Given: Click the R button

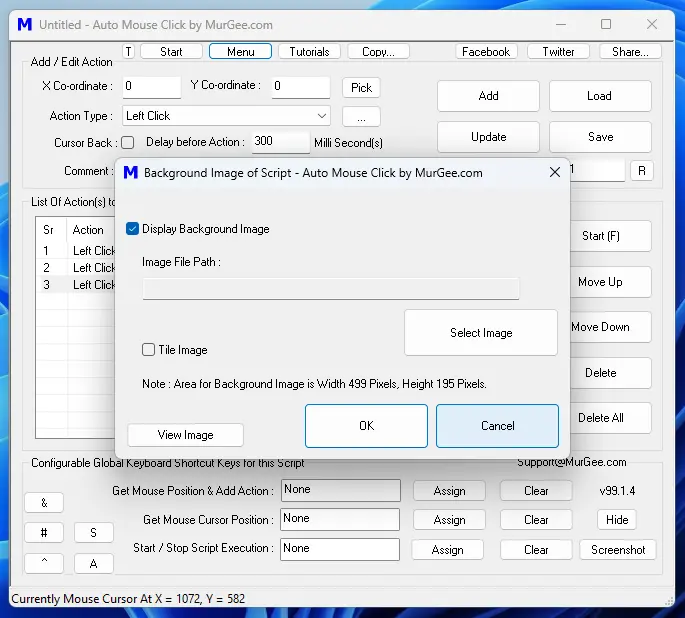Looking at the screenshot, I should [x=642, y=170].
